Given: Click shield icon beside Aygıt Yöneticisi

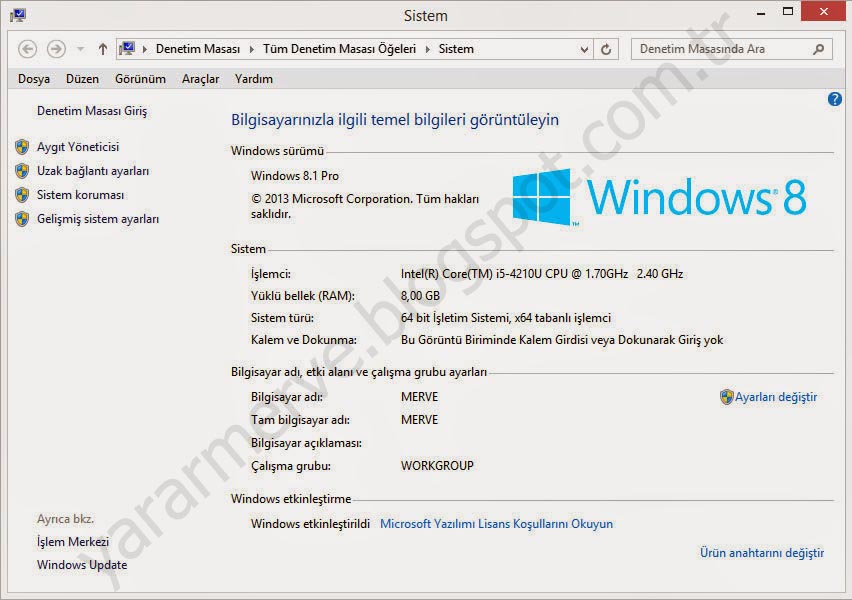Looking at the screenshot, I should click(x=22, y=147).
